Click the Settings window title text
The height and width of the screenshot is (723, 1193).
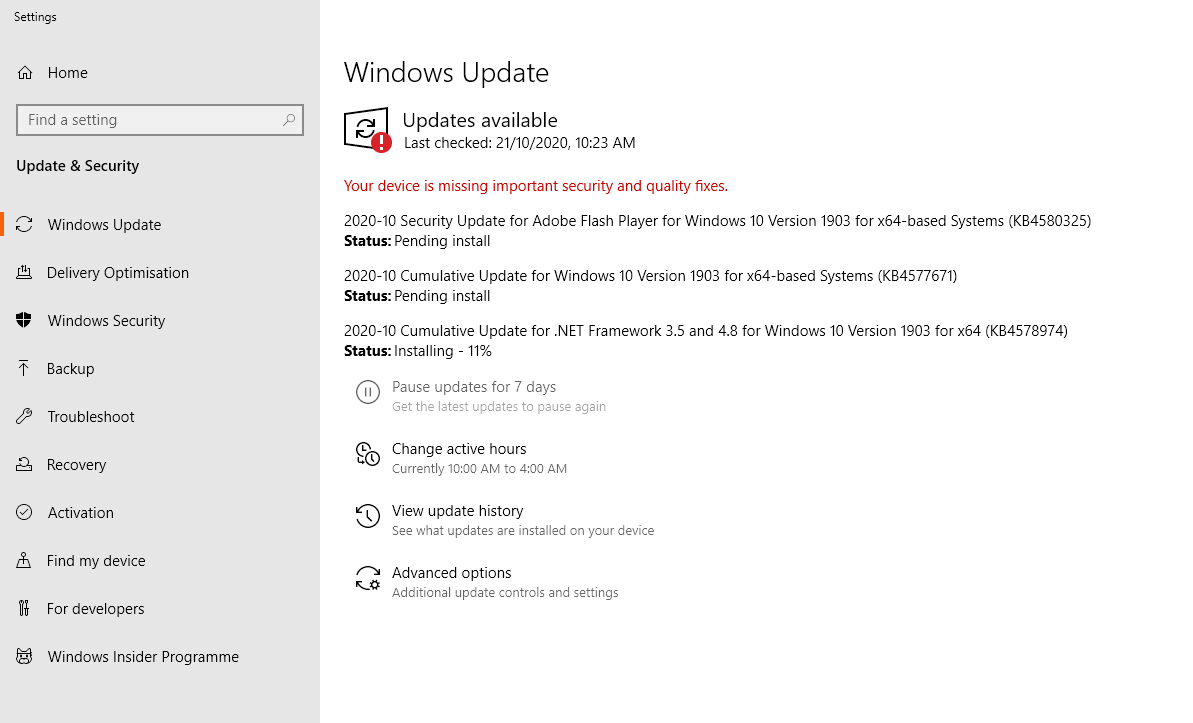(35, 17)
